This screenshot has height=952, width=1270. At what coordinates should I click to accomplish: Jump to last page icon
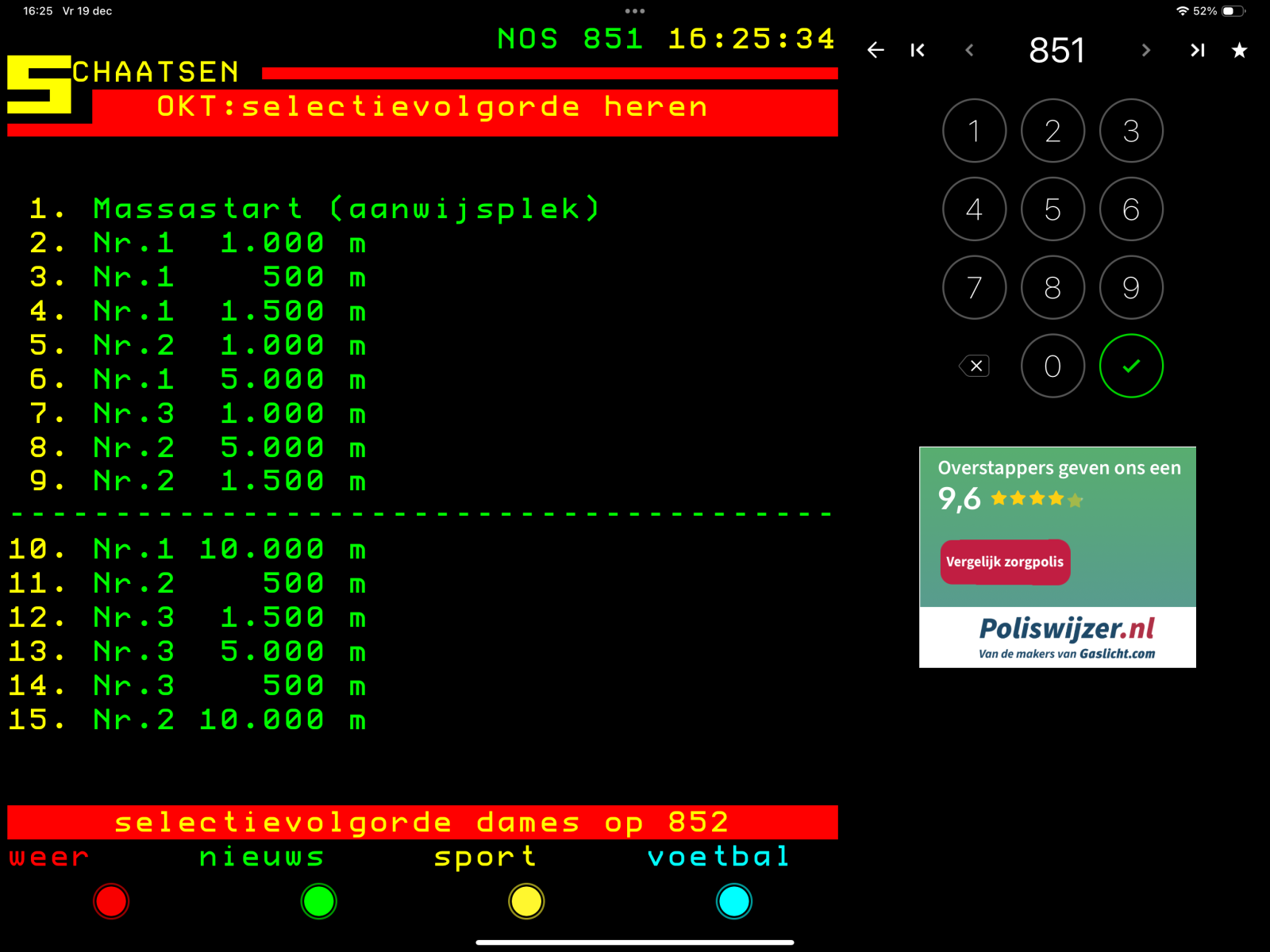click(x=1197, y=51)
